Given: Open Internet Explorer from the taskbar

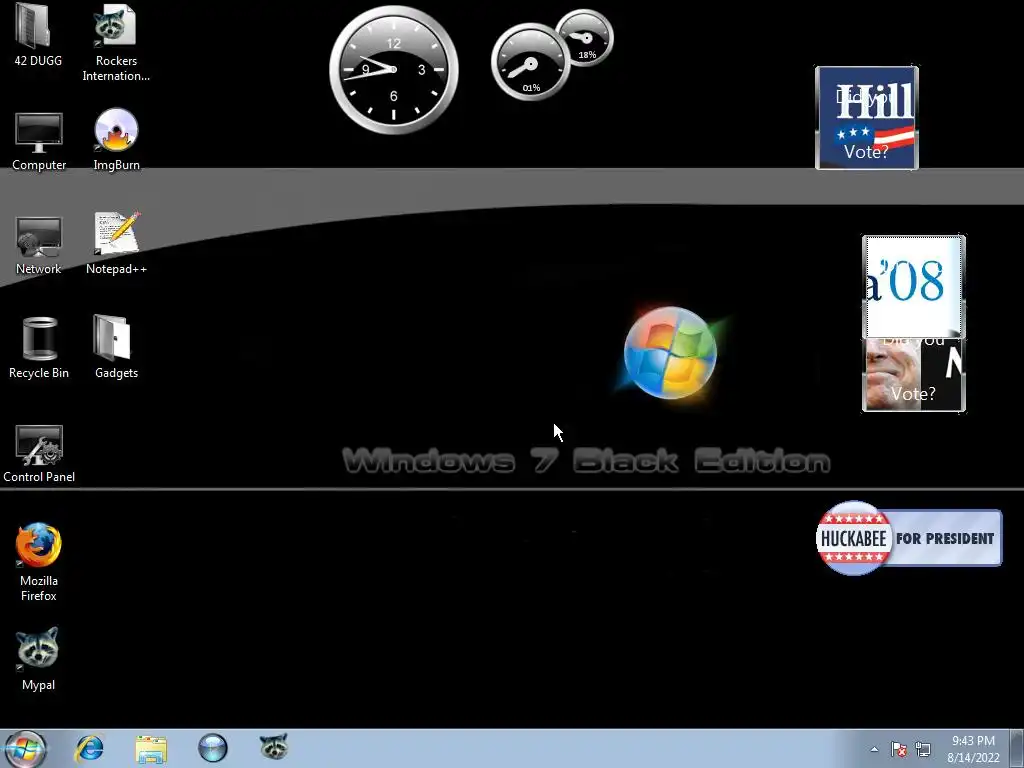Looking at the screenshot, I should click(x=89, y=748).
